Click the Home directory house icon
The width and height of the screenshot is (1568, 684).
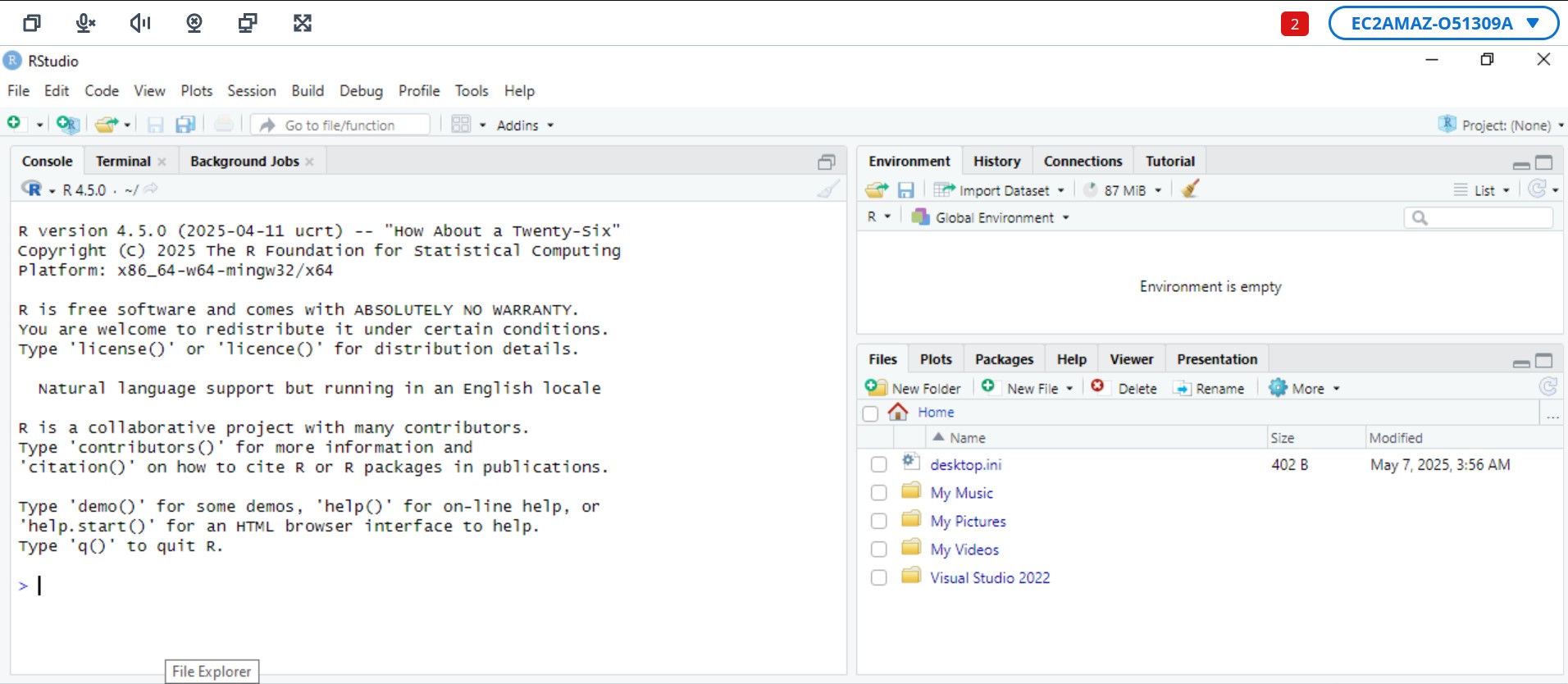point(898,412)
